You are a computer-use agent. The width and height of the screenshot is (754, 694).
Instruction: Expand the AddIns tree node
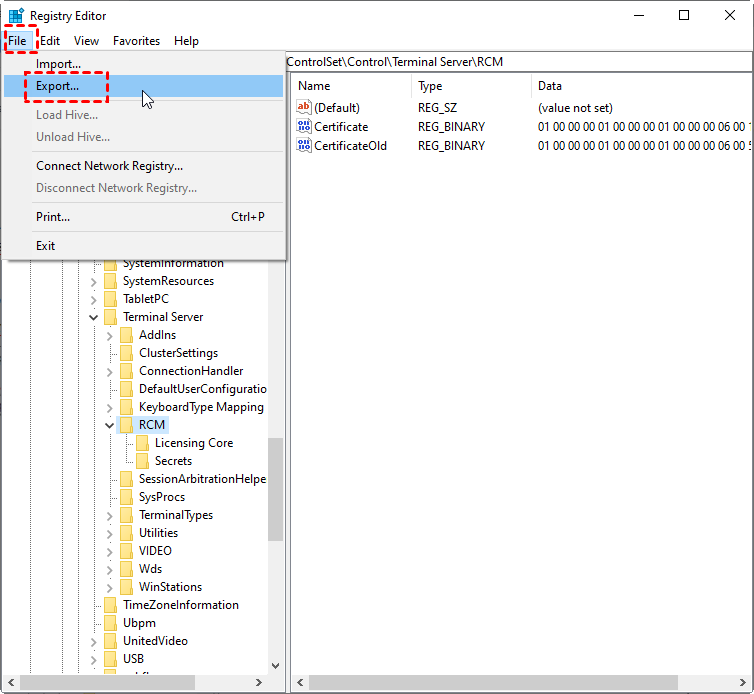[x=110, y=335]
